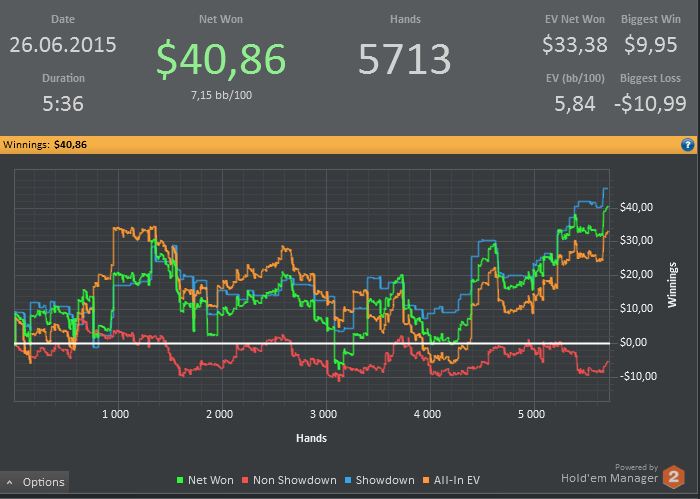700x499 pixels.
Task: Click the Winnings: $40,86 orange bar label
Action: point(45,145)
